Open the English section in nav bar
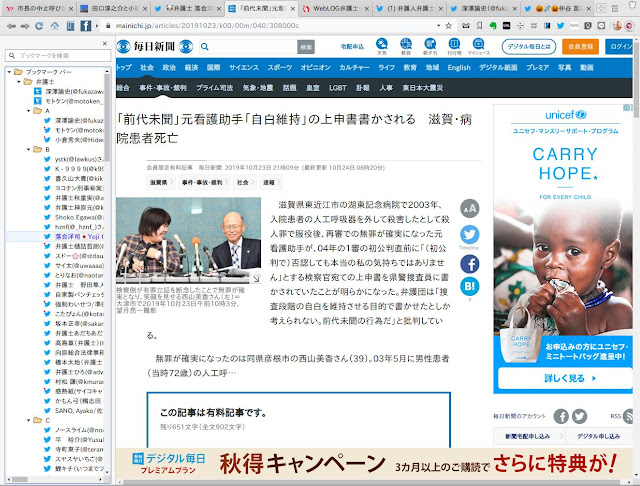The height and width of the screenshot is (486, 640). (x=459, y=67)
